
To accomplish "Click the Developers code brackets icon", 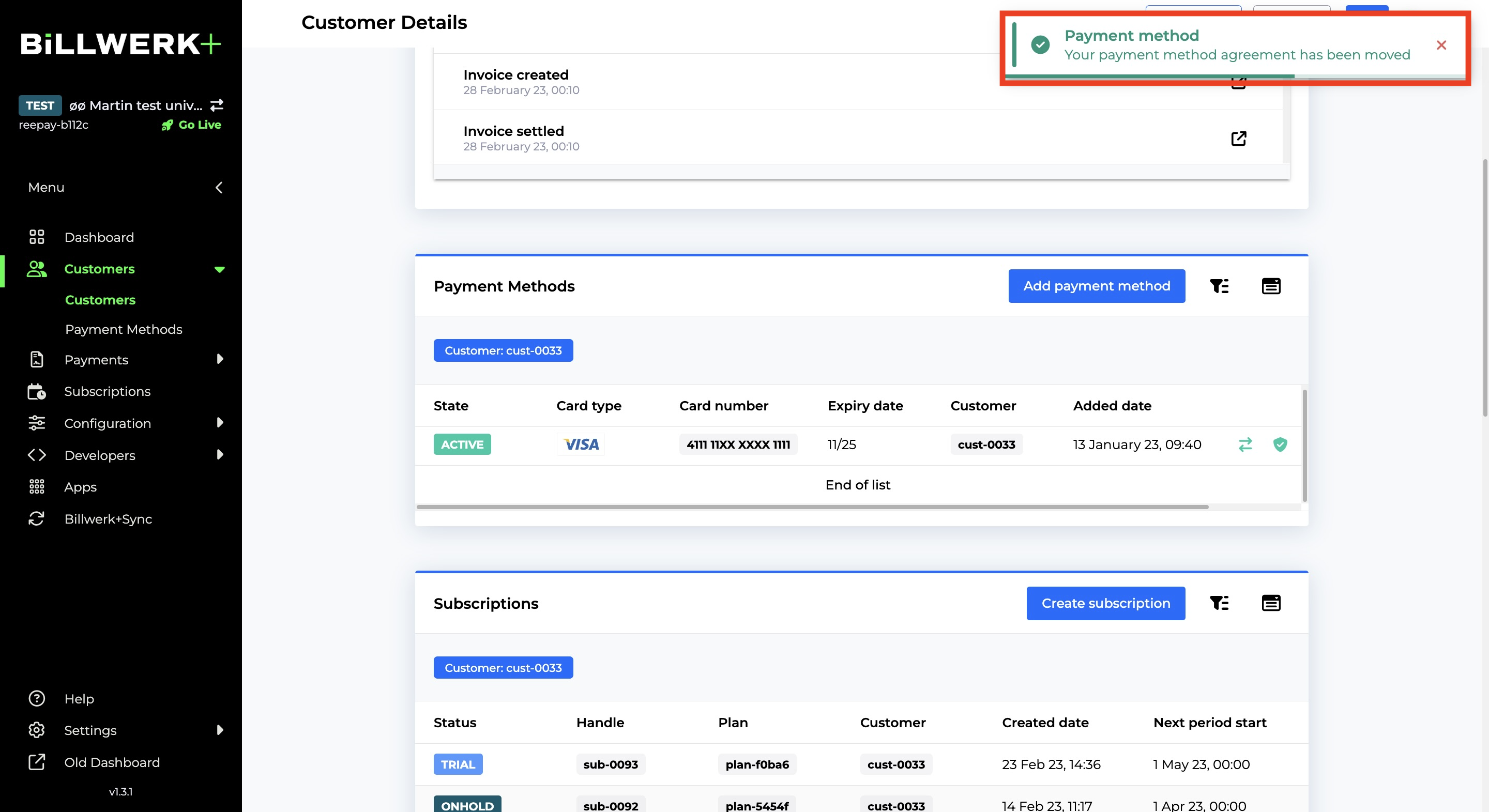I will click(x=37, y=455).
